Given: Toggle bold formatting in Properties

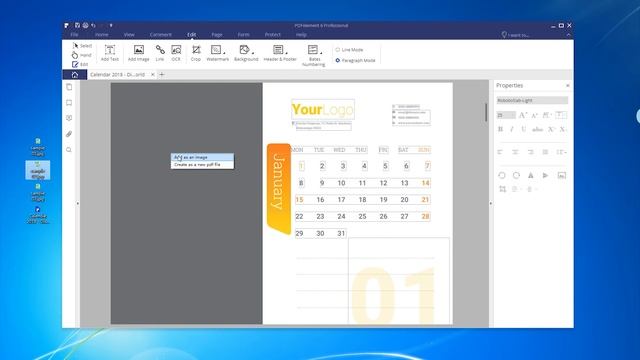Looking at the screenshot, I should (x=500, y=129).
